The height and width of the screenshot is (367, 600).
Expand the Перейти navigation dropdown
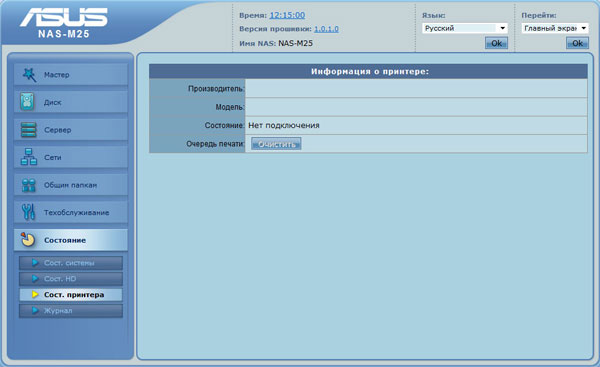coord(555,28)
